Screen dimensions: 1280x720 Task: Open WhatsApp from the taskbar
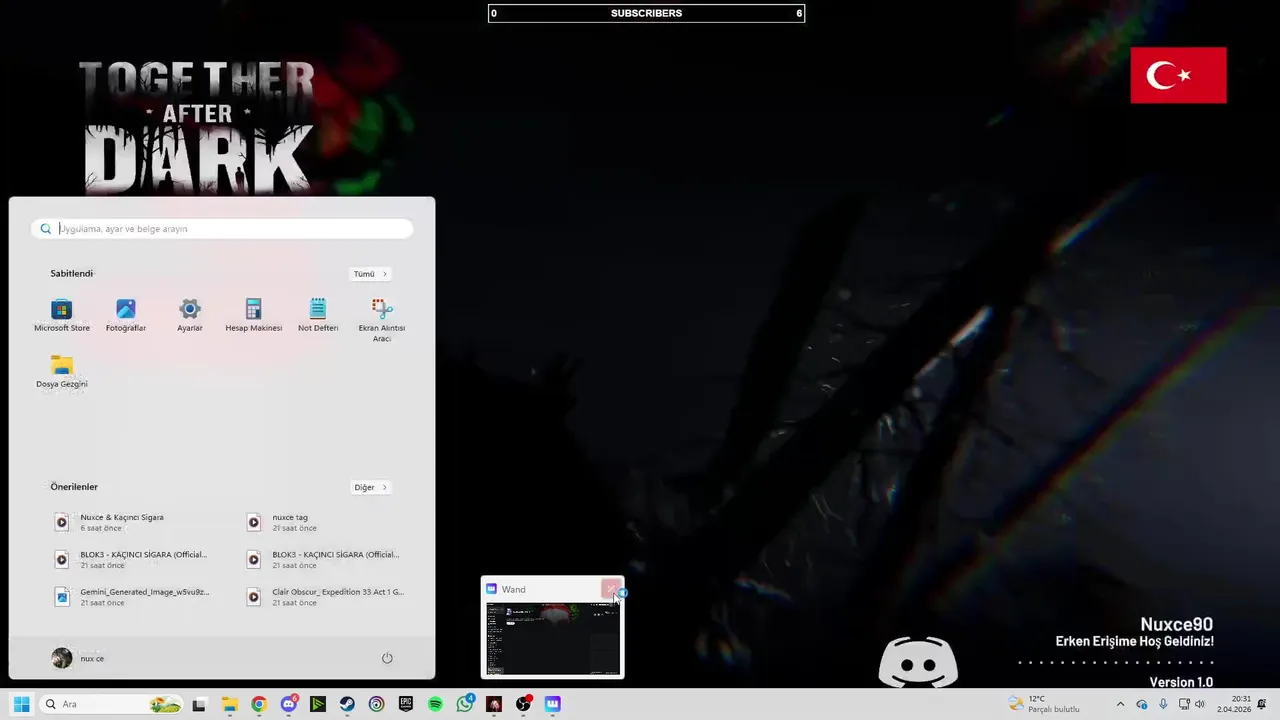(465, 704)
